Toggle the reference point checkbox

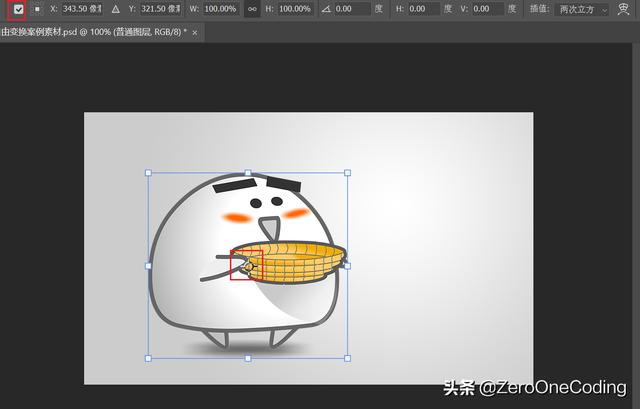pos(16,9)
